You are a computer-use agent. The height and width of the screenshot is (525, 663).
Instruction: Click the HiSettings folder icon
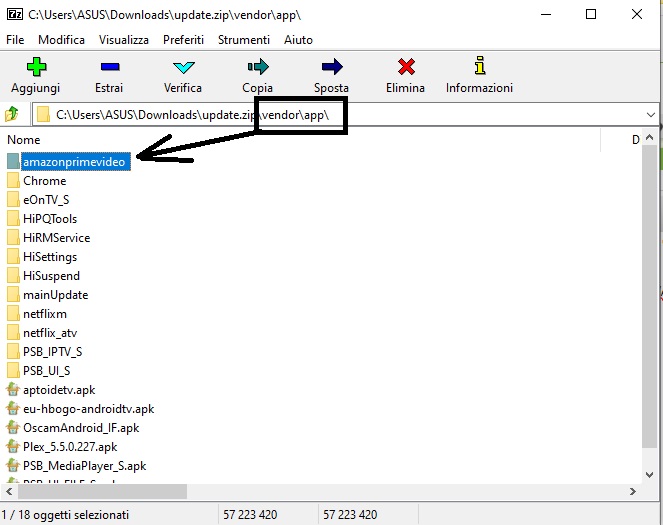click(13, 257)
